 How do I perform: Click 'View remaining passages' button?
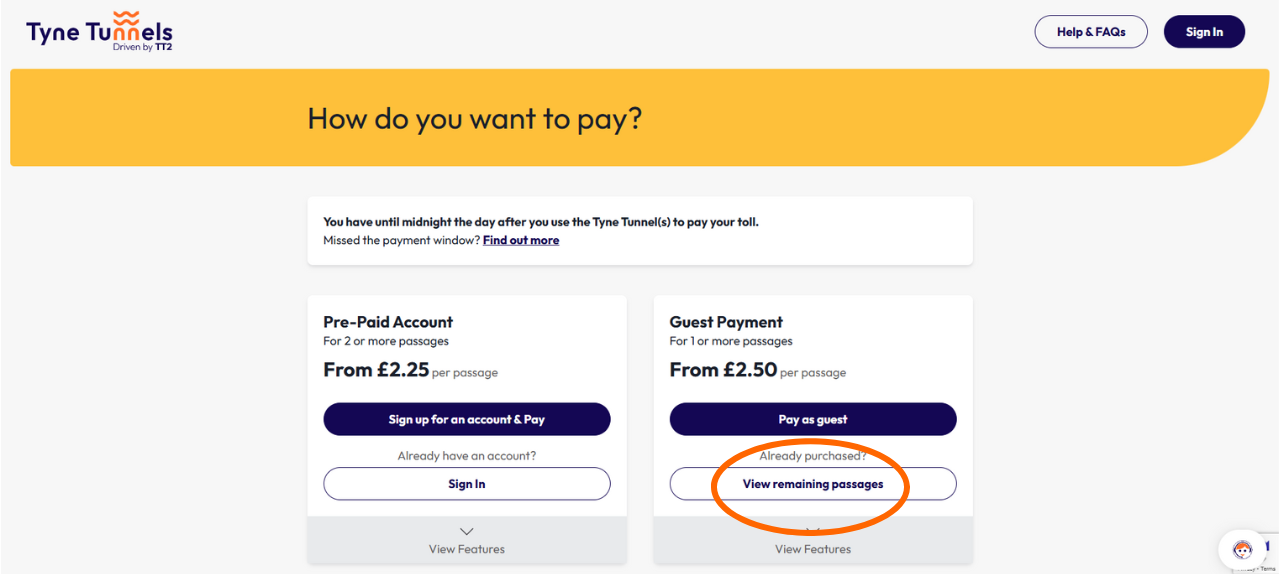[x=813, y=484]
